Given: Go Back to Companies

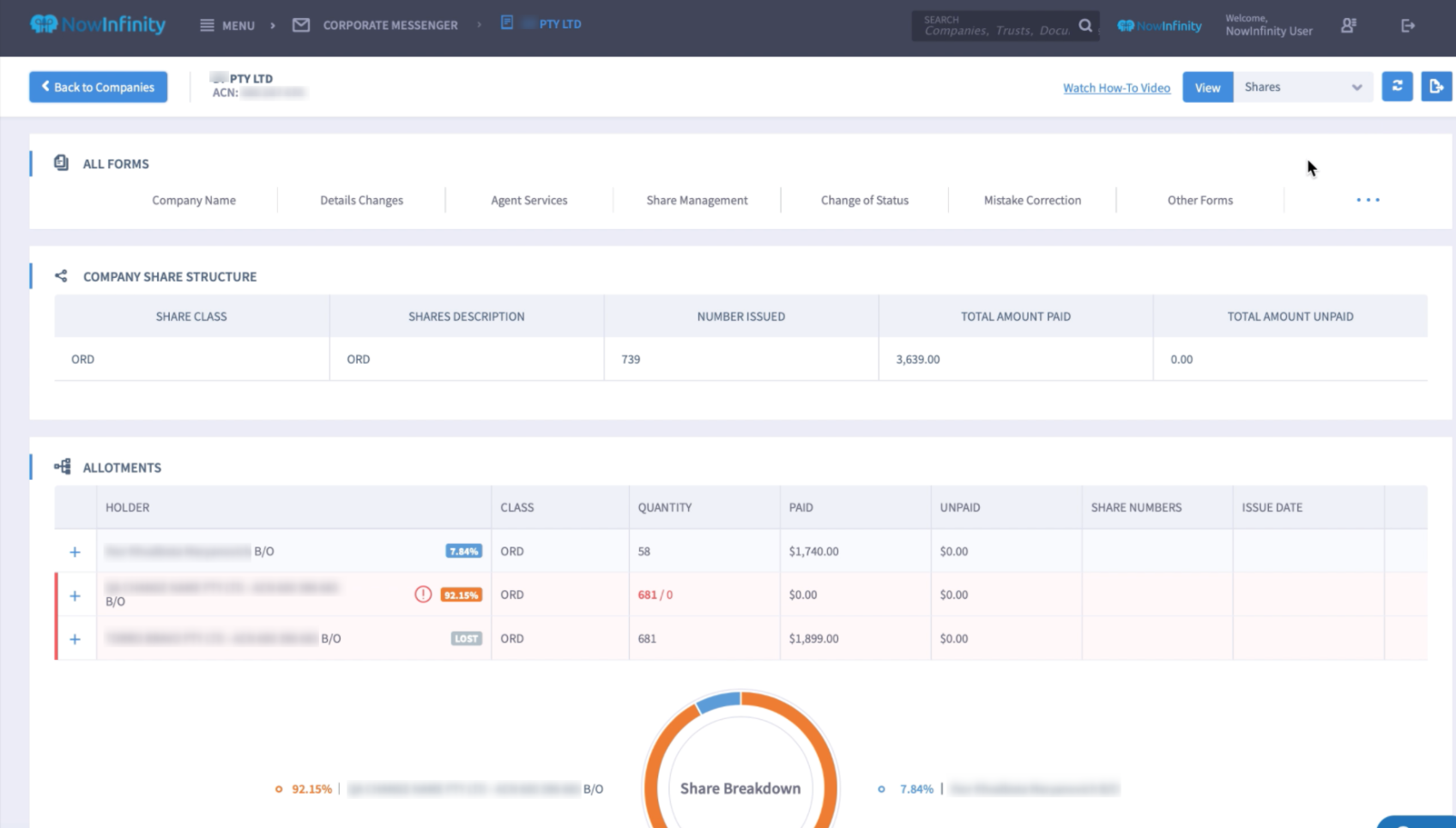Looking at the screenshot, I should click(99, 87).
